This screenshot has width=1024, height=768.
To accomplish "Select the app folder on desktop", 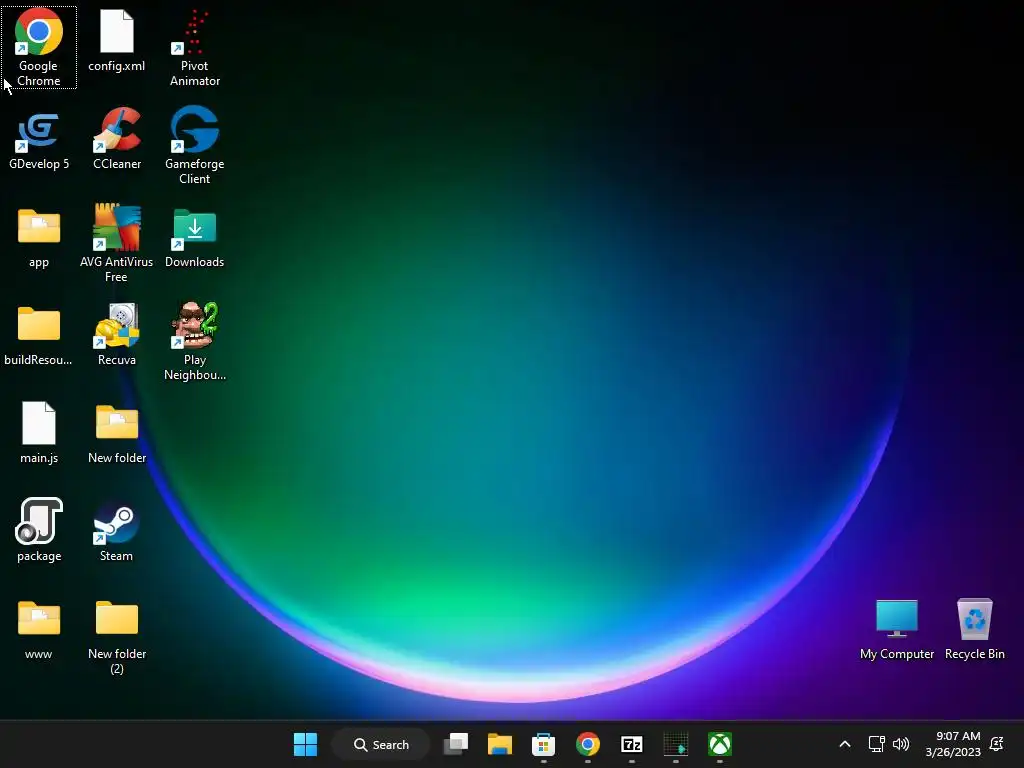I will point(39,236).
